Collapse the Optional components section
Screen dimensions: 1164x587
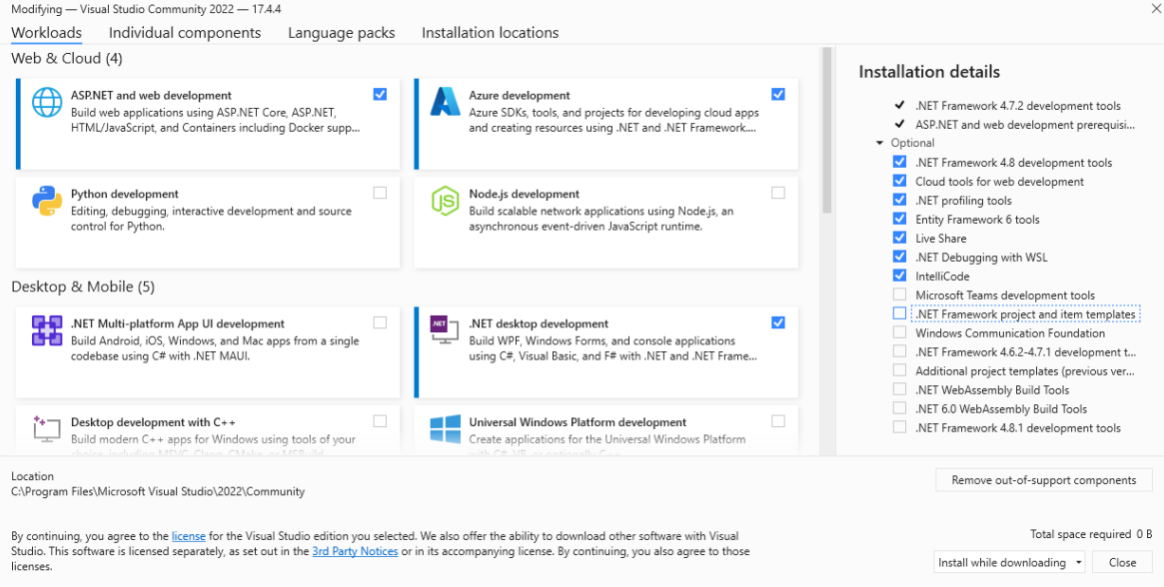click(880, 142)
